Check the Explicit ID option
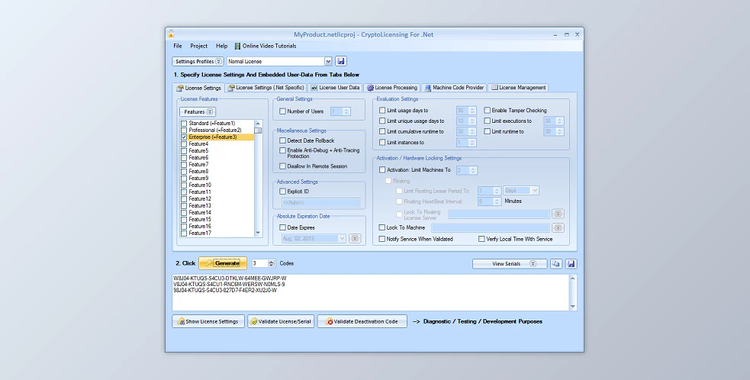The image size is (750, 380). [283, 191]
